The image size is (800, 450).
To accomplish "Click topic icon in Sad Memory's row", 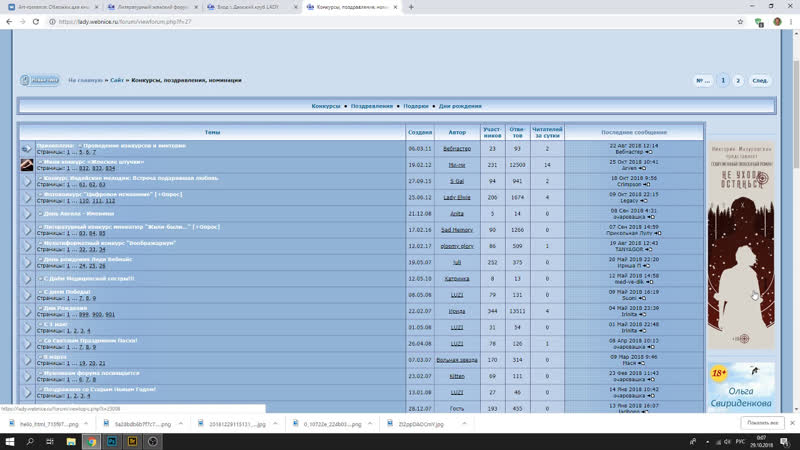I will [x=27, y=230].
